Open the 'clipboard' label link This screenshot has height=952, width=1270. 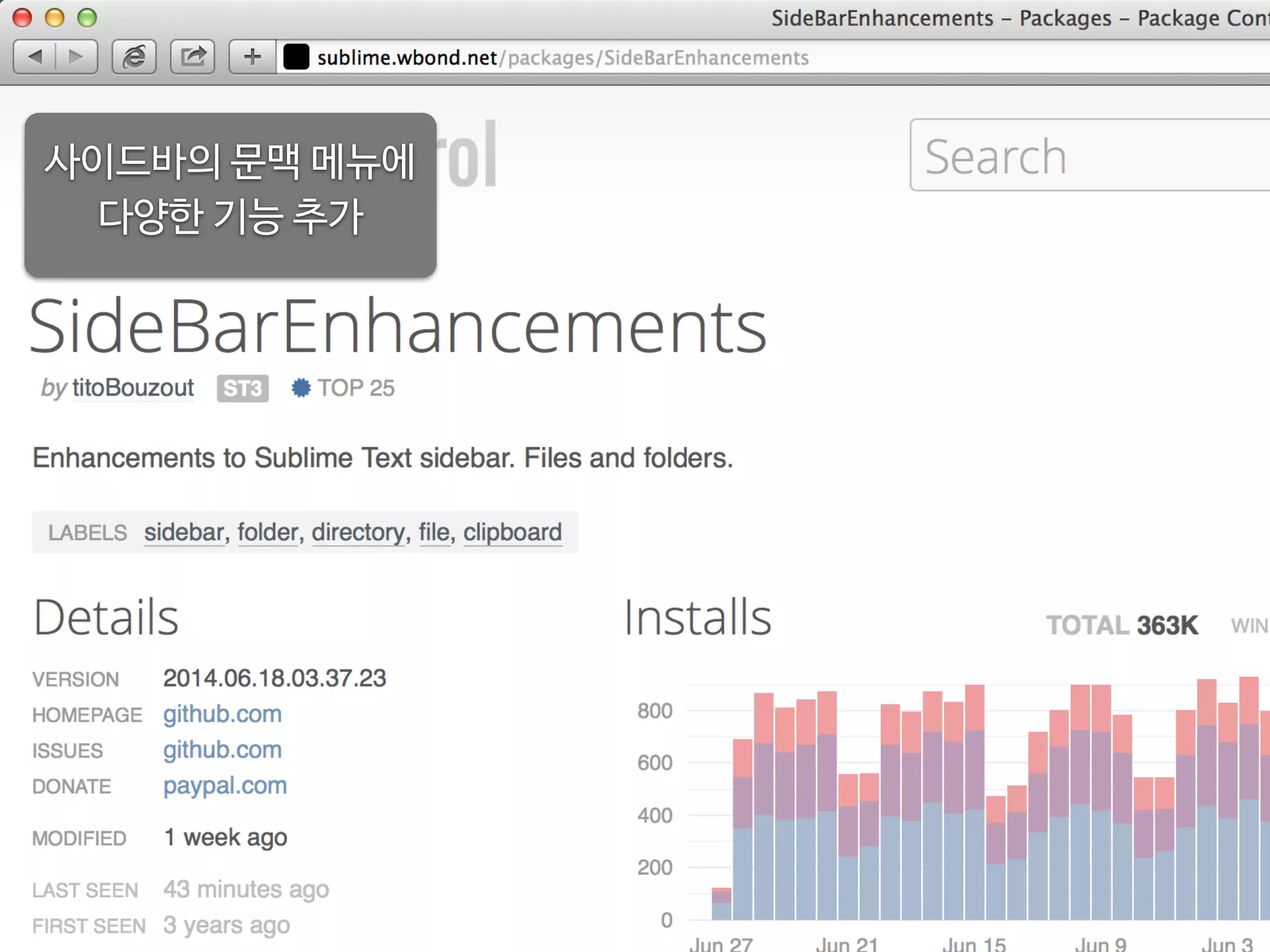point(513,532)
